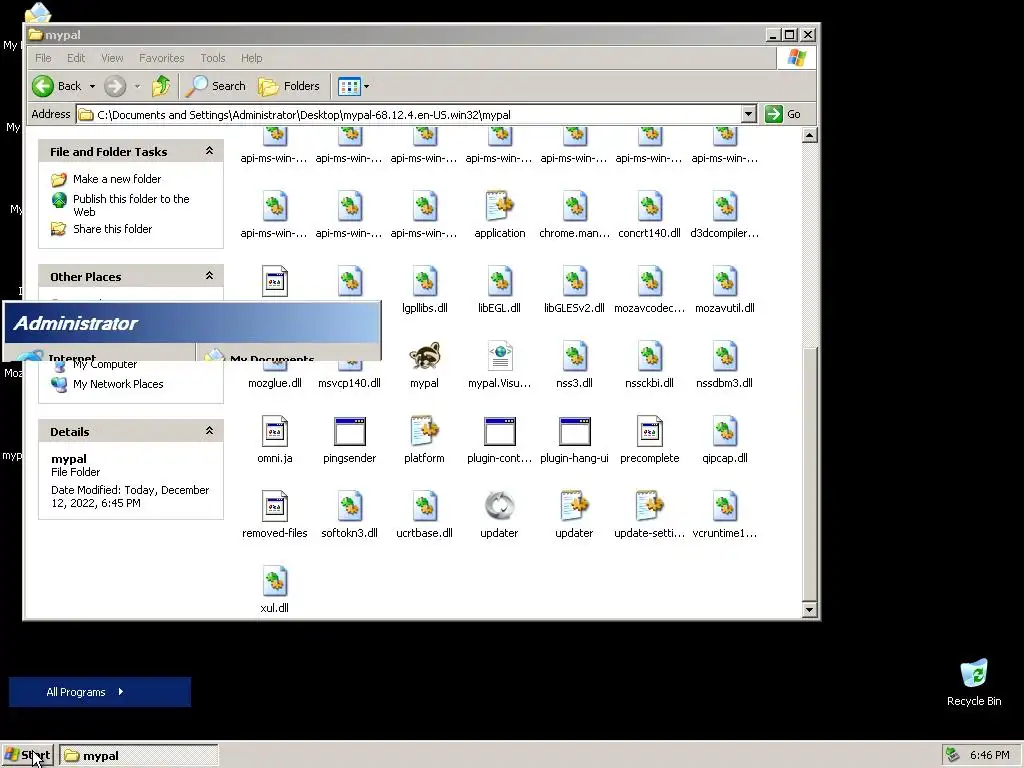This screenshot has width=1024, height=768.
Task: Collapse the File and Folder Tasks panel
Action: tap(209, 151)
